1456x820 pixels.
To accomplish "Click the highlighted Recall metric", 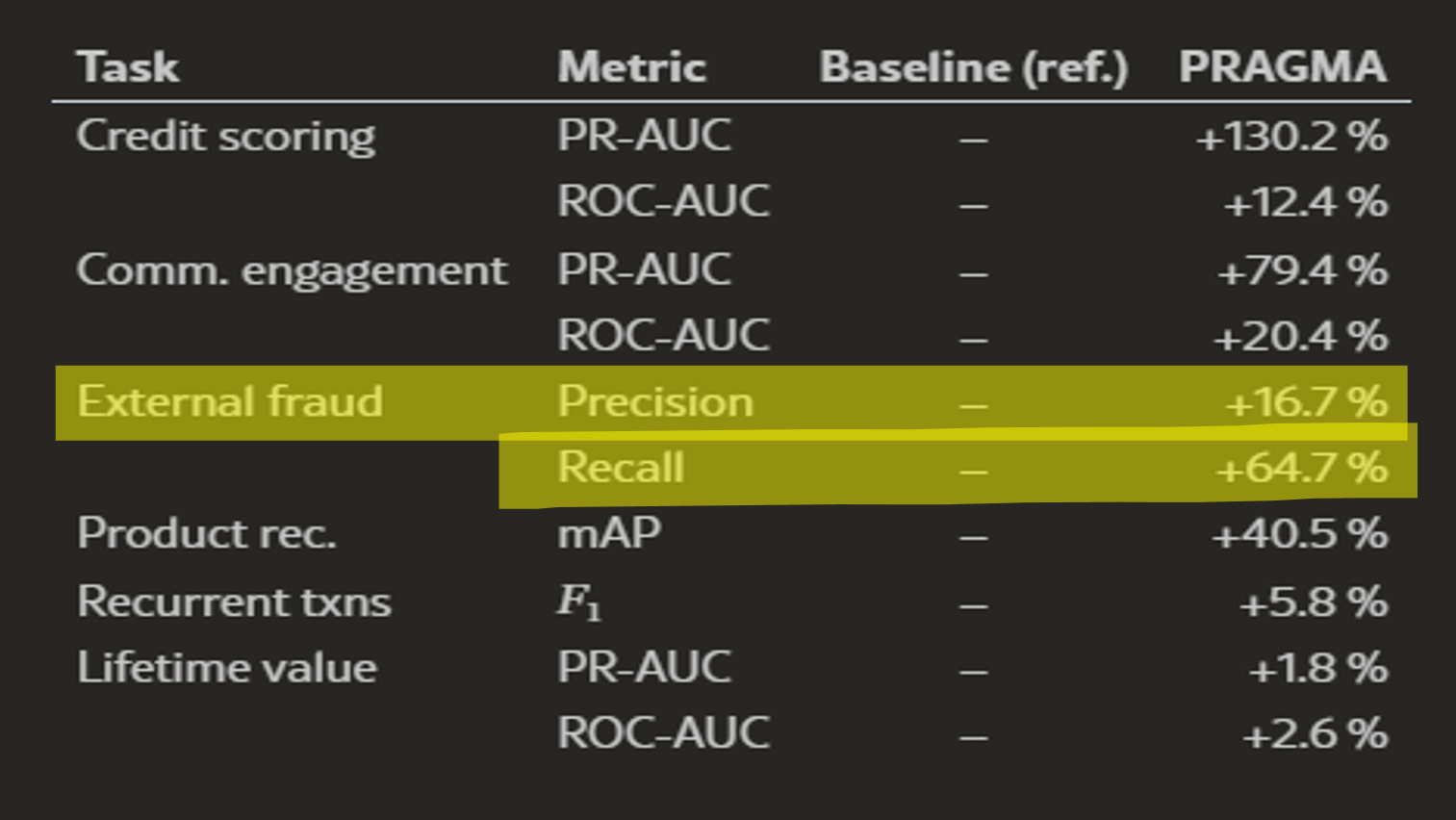I will [621, 468].
